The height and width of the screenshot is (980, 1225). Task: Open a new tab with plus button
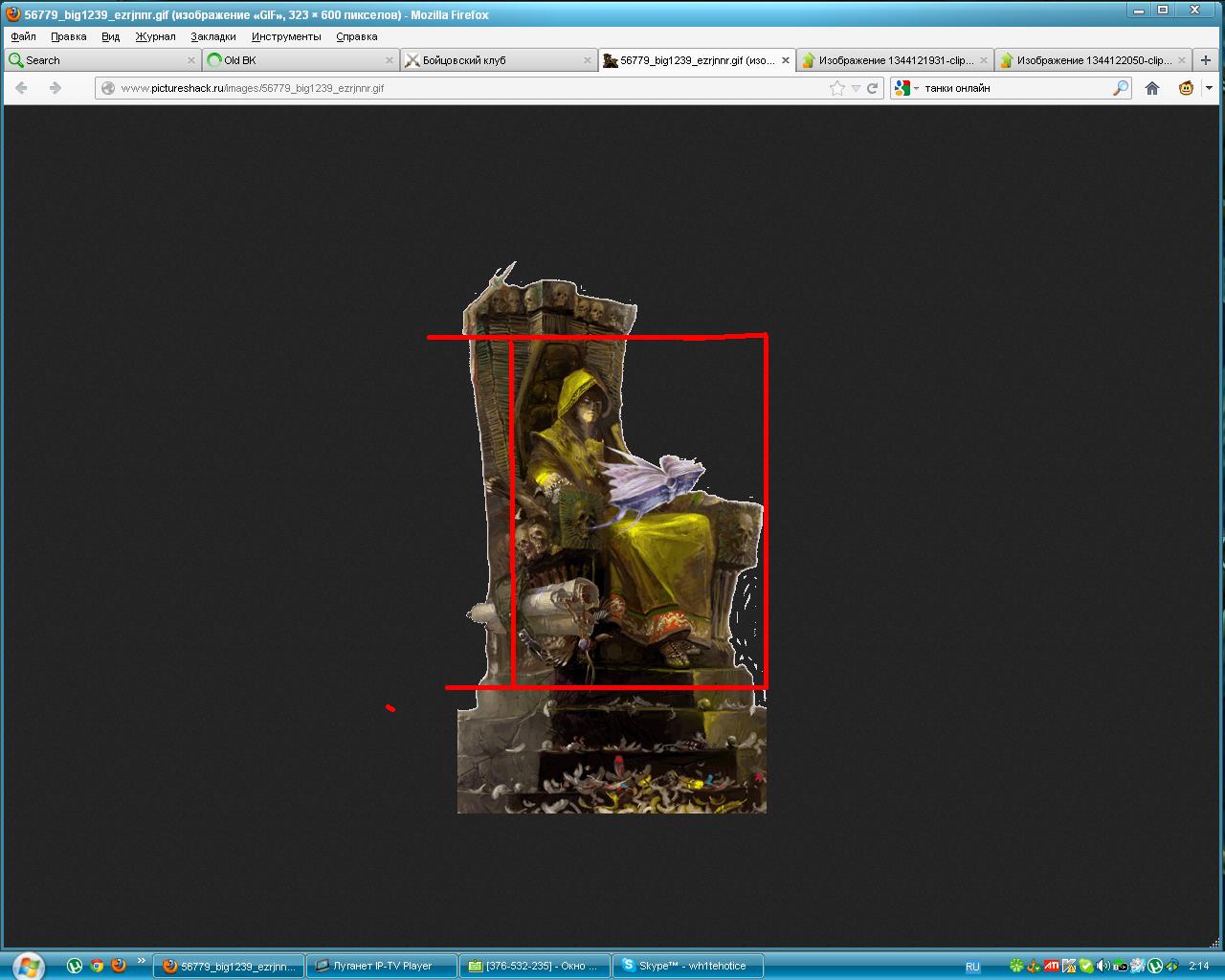tap(1206, 60)
